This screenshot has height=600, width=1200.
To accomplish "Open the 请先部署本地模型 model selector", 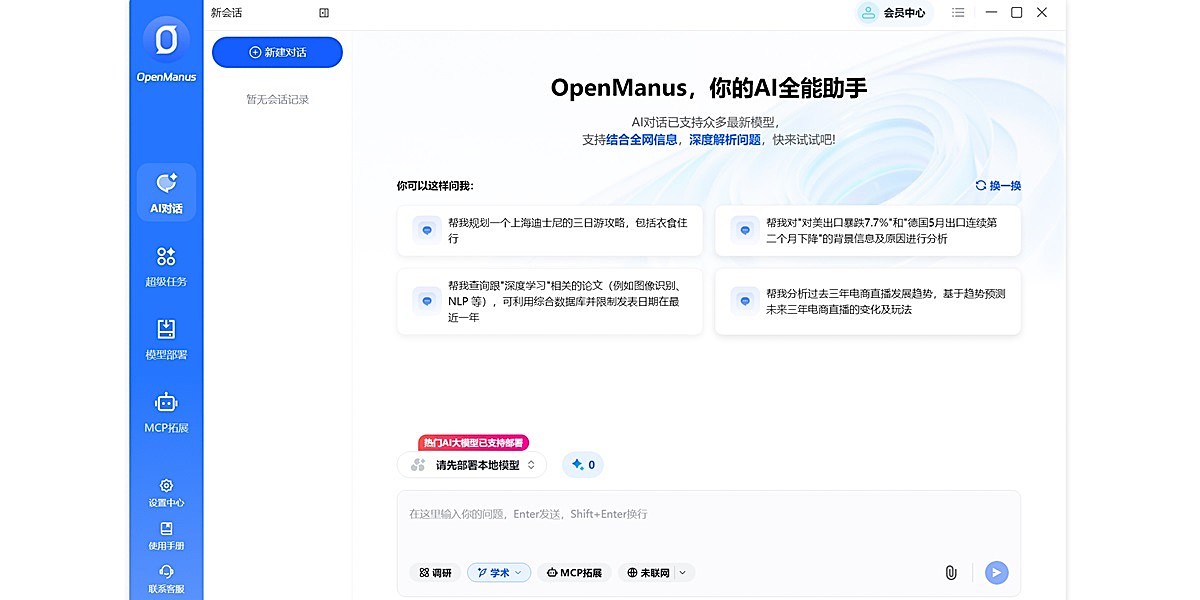I will point(474,464).
